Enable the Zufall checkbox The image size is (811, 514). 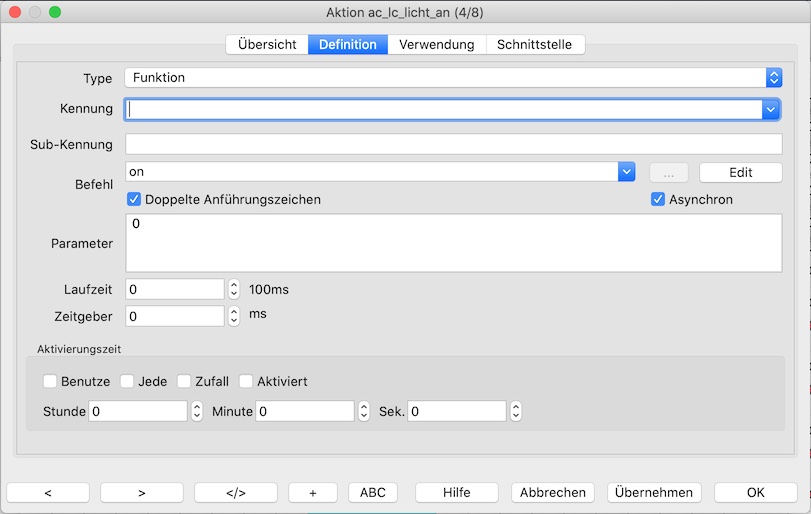tap(184, 381)
